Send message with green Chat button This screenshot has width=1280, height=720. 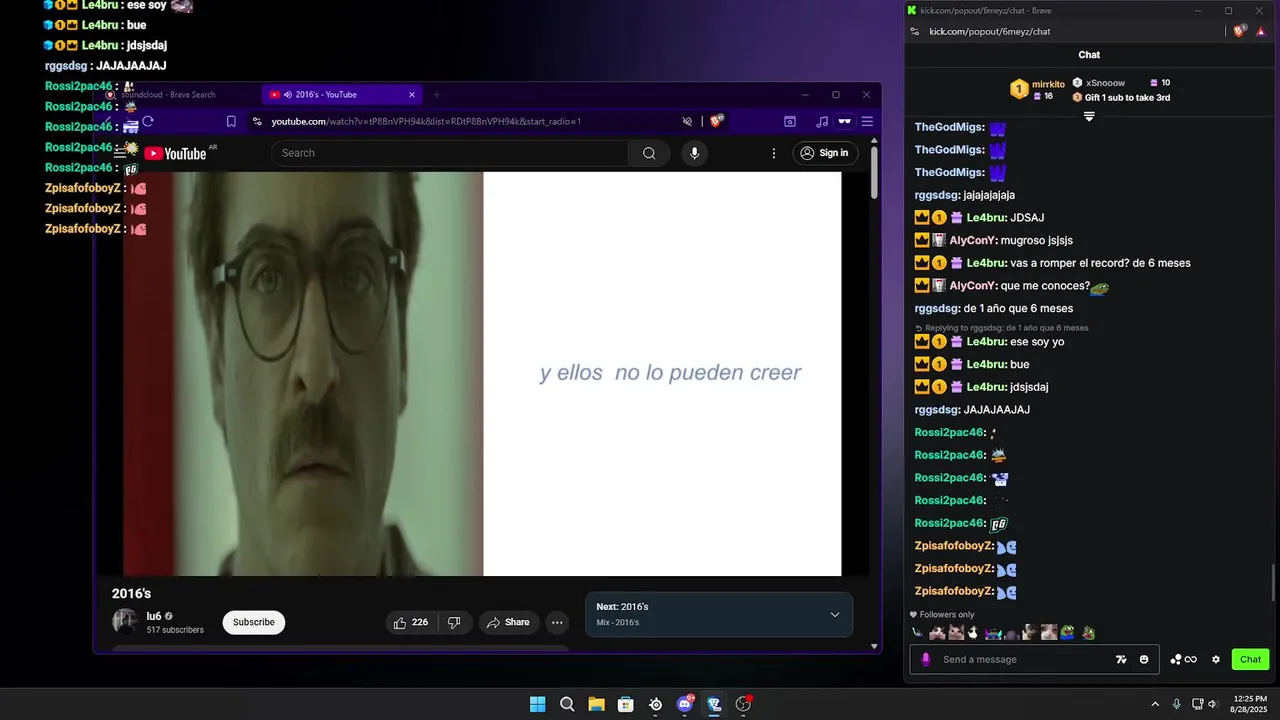coord(1251,659)
